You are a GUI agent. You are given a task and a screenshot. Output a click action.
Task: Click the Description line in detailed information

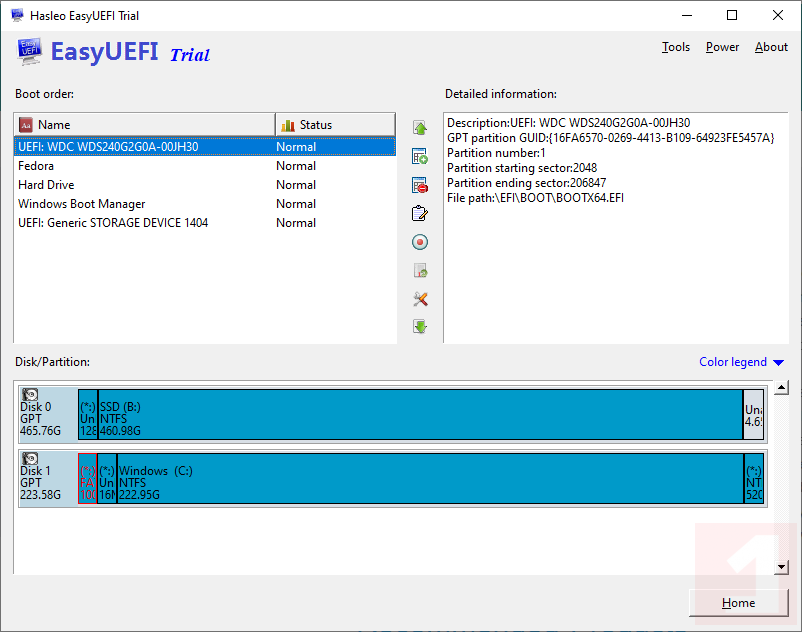pos(568,123)
